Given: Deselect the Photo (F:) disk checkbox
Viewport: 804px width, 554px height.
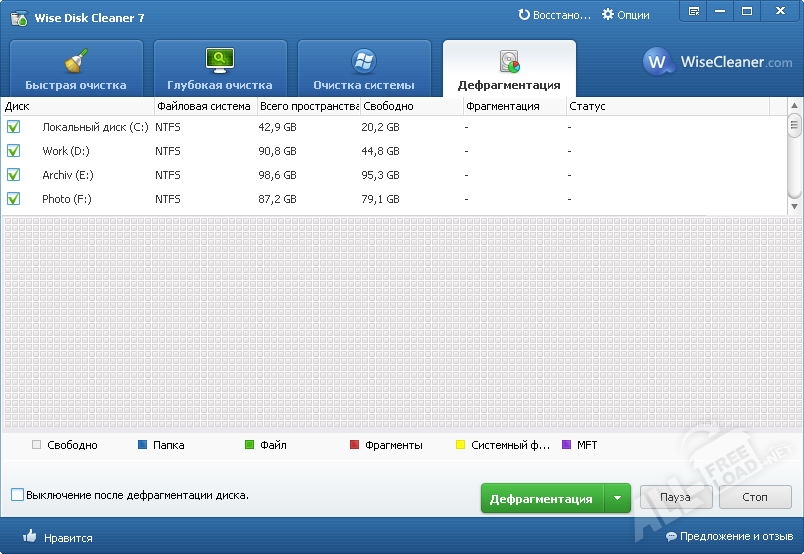Looking at the screenshot, I should (x=14, y=199).
